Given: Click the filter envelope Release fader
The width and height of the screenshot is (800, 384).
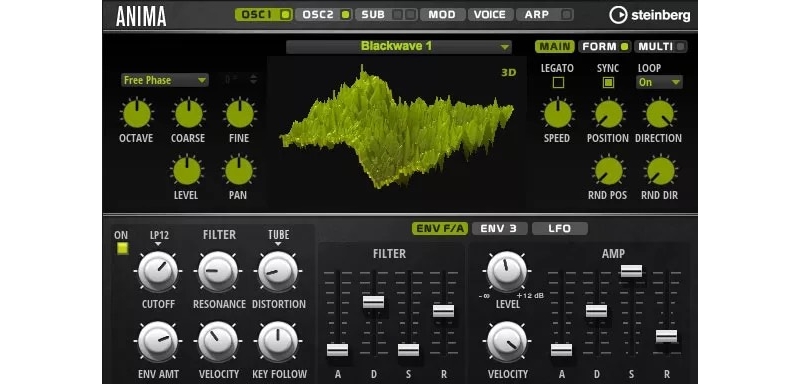Looking at the screenshot, I should pyautogui.click(x=443, y=311).
